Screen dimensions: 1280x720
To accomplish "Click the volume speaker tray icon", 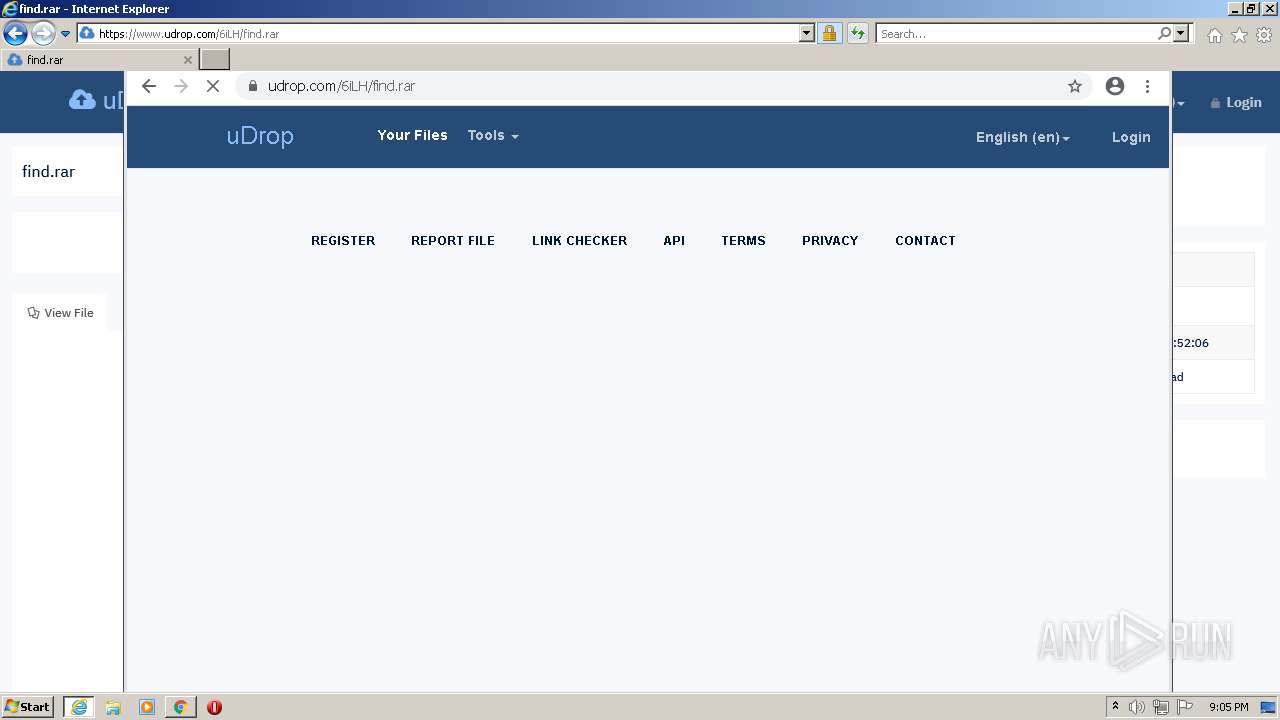I will tap(1137, 707).
